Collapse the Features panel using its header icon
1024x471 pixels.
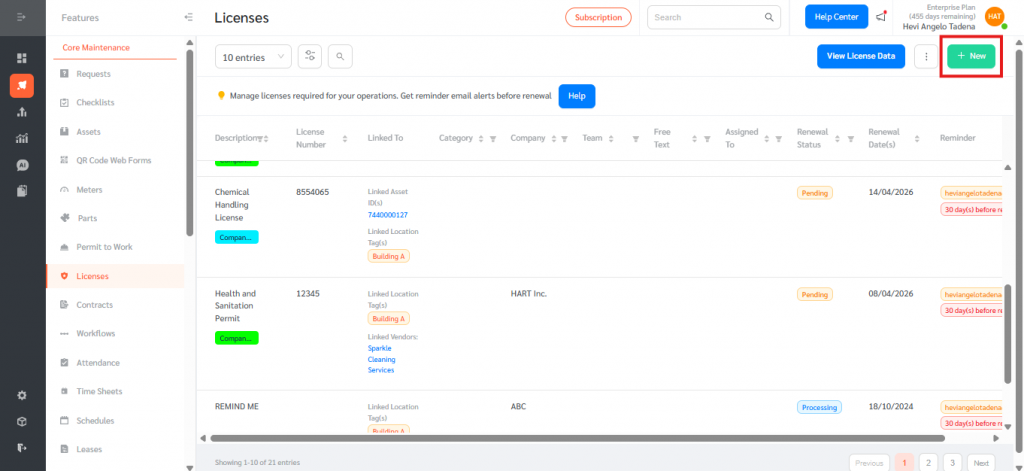coord(189,17)
